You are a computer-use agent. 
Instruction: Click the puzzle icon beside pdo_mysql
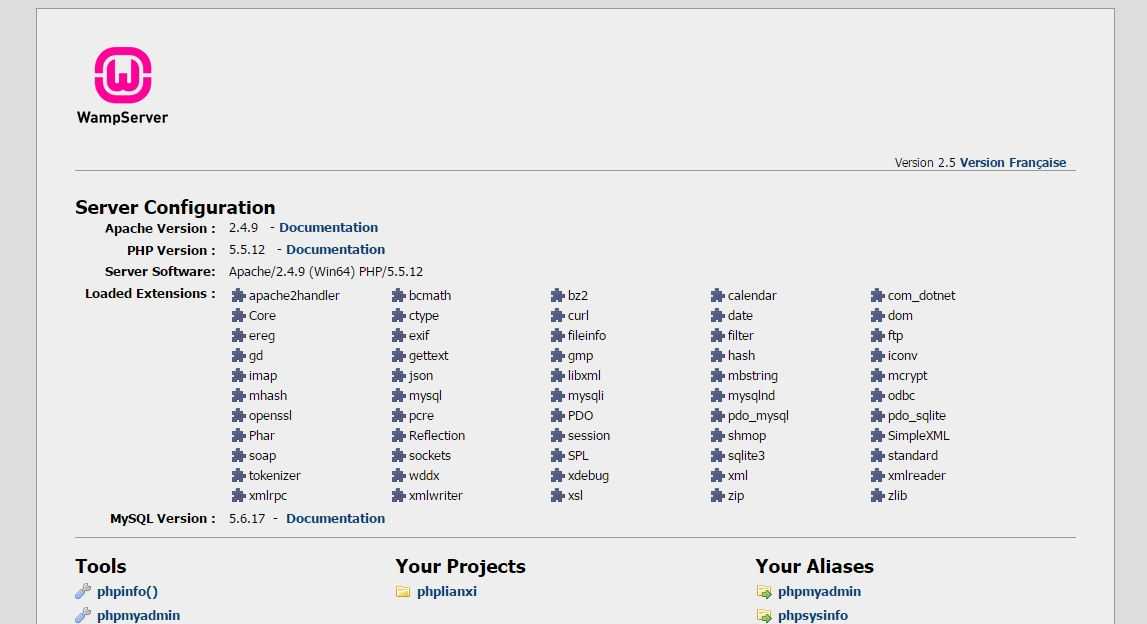718,416
